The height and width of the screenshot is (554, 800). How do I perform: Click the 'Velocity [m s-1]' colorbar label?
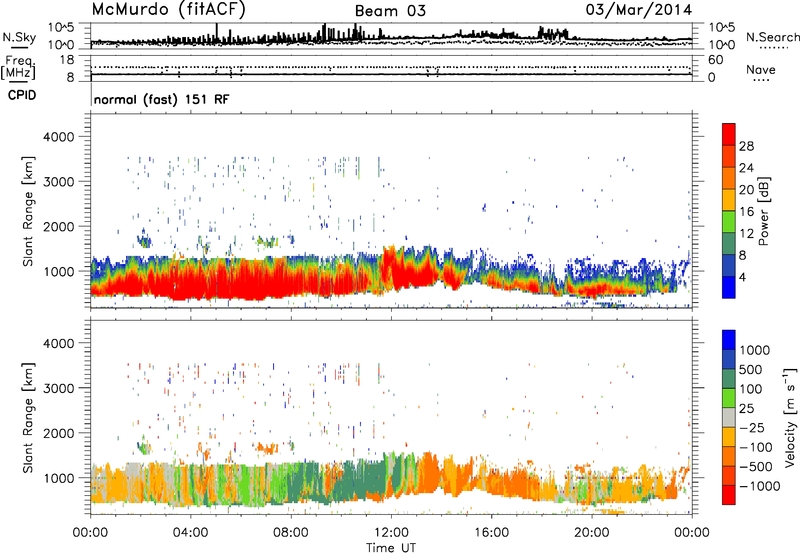(x=790, y=417)
